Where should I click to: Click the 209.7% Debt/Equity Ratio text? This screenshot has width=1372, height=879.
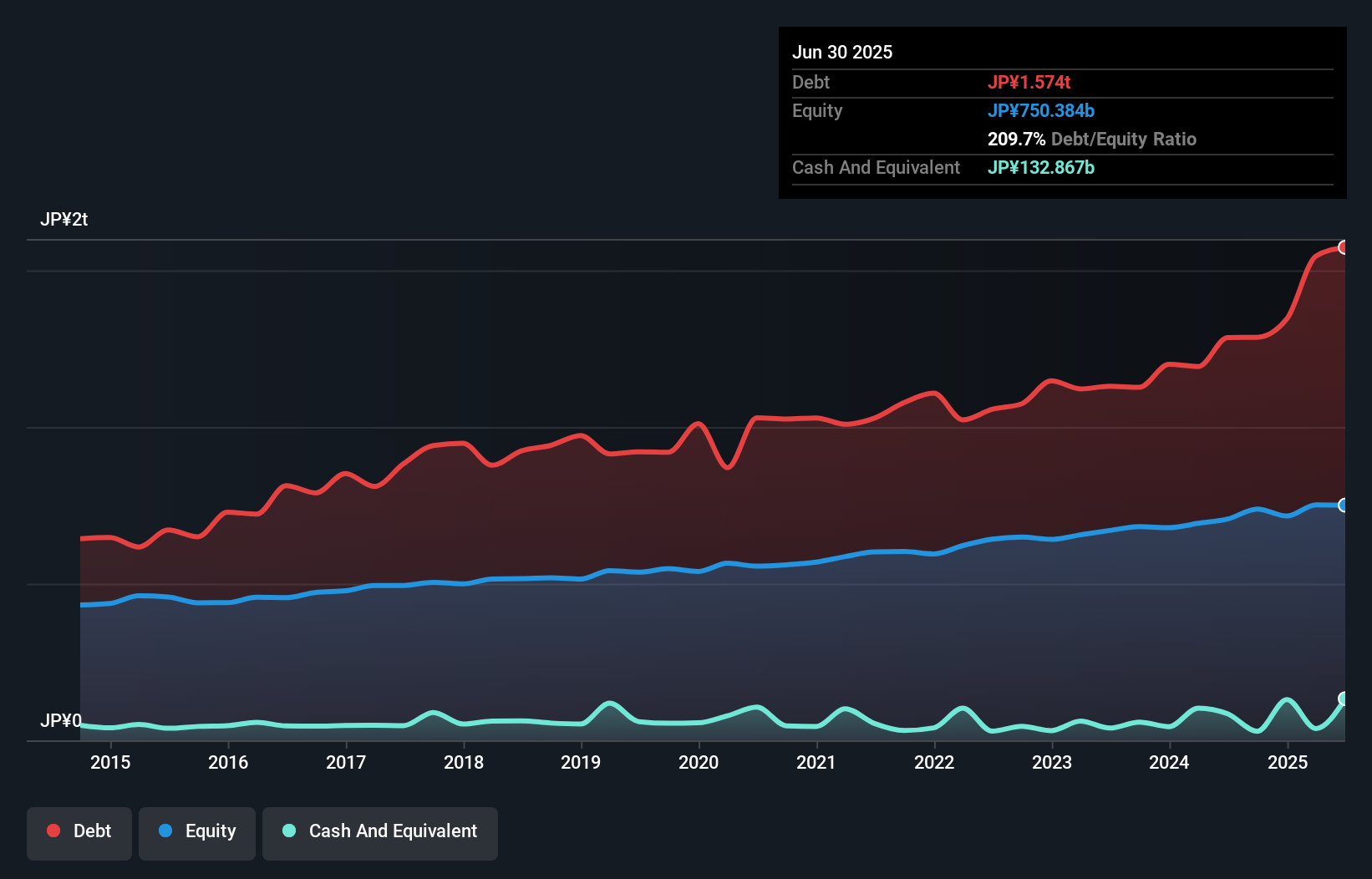[x=1091, y=139]
